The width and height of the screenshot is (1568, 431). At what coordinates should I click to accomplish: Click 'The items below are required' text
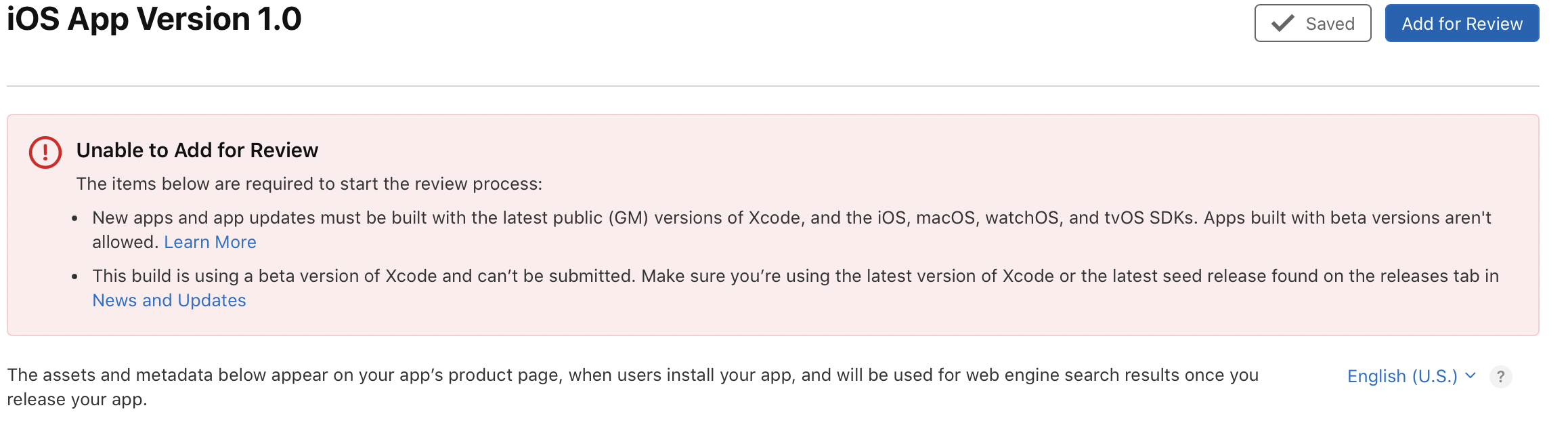pyautogui.click(x=309, y=184)
